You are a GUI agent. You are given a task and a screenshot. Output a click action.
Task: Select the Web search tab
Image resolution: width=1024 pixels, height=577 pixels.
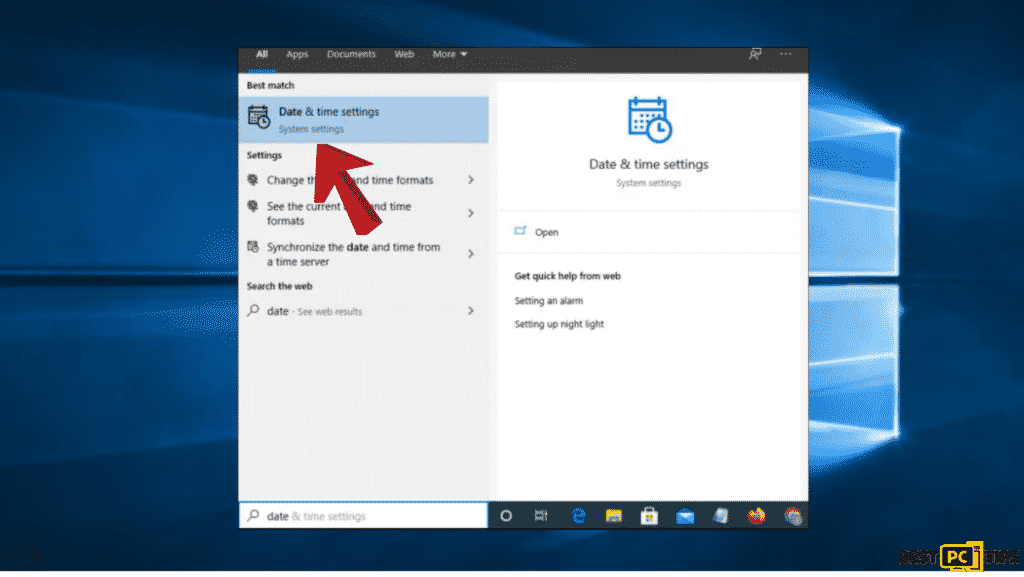tap(404, 54)
